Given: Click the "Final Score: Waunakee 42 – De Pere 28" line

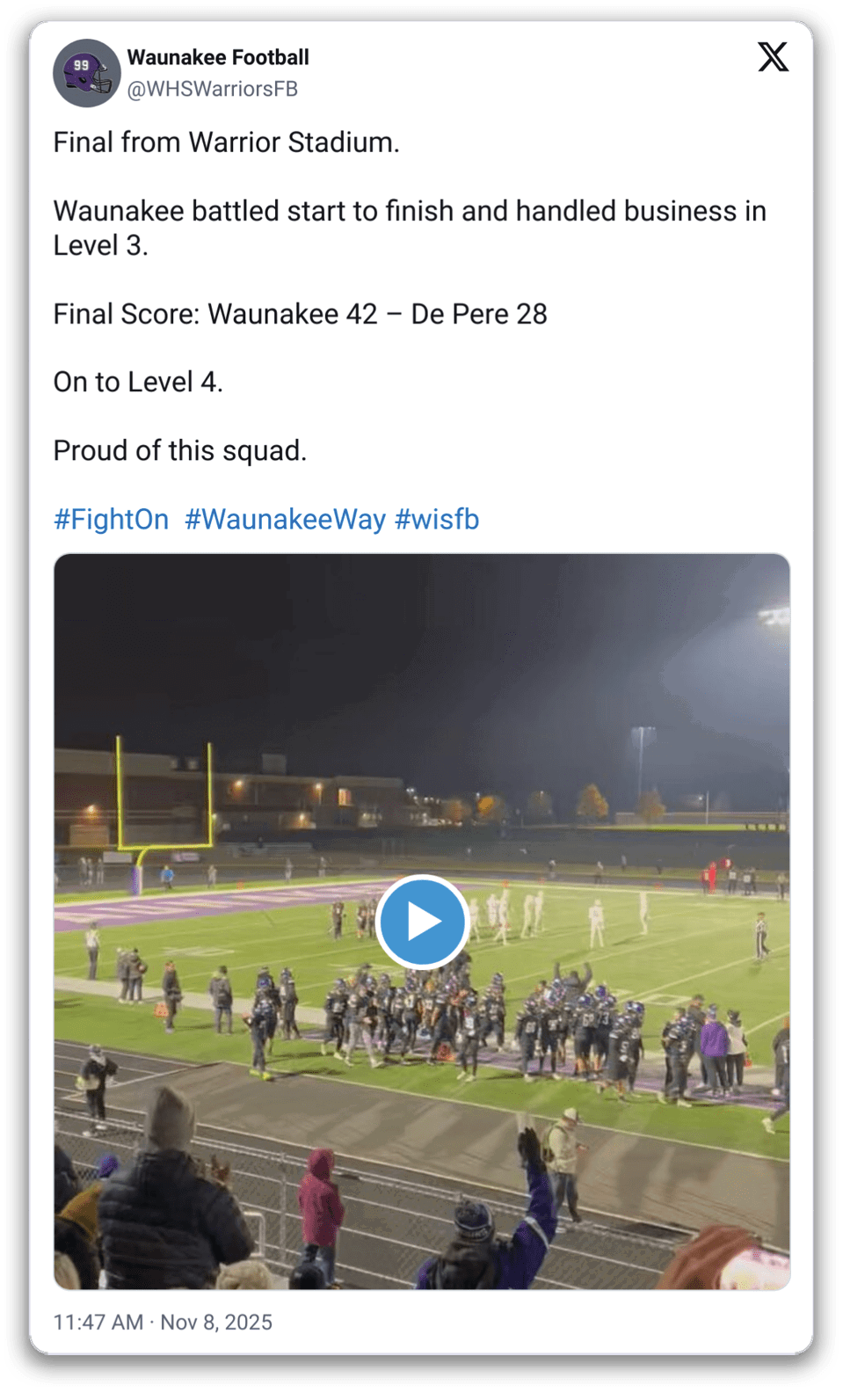Looking at the screenshot, I should pyautogui.click(x=300, y=314).
